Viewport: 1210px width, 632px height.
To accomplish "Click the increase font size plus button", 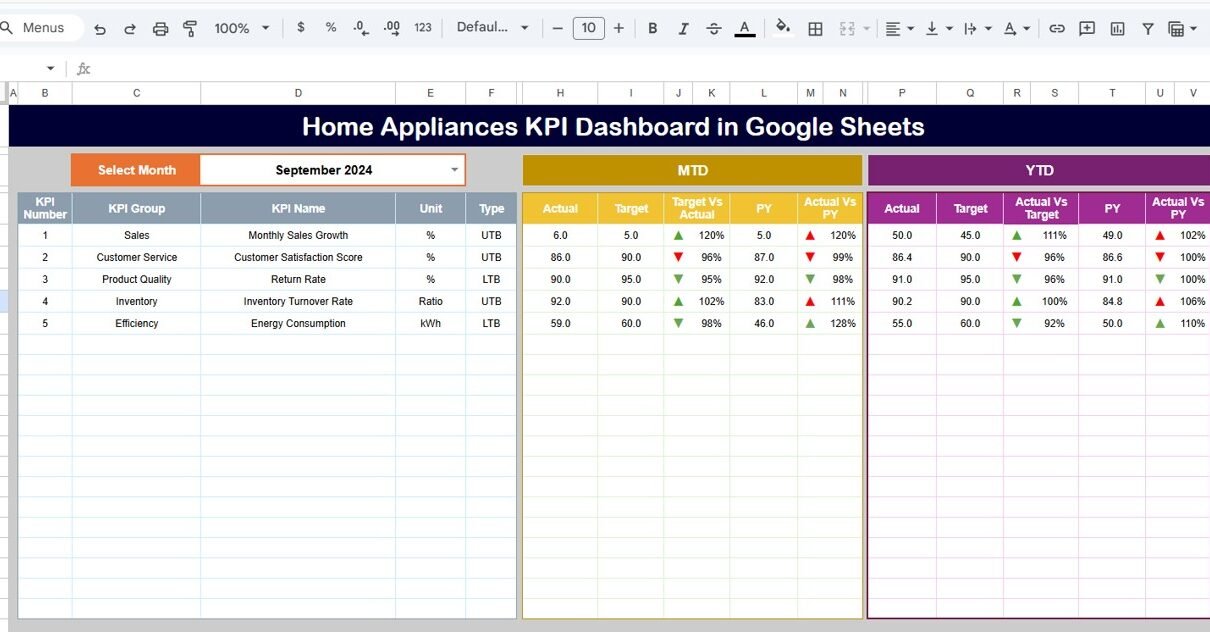I will [619, 28].
